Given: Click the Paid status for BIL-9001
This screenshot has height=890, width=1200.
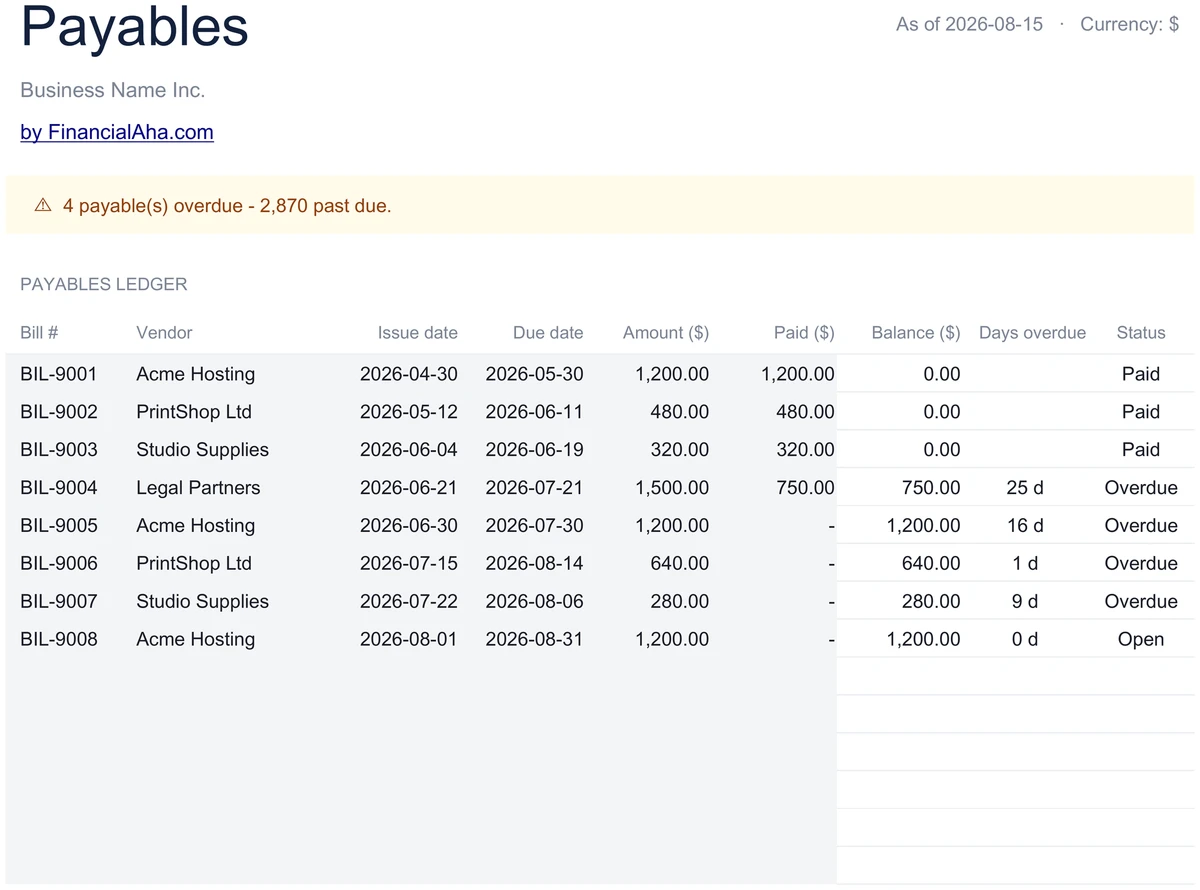Looking at the screenshot, I should point(1141,374).
